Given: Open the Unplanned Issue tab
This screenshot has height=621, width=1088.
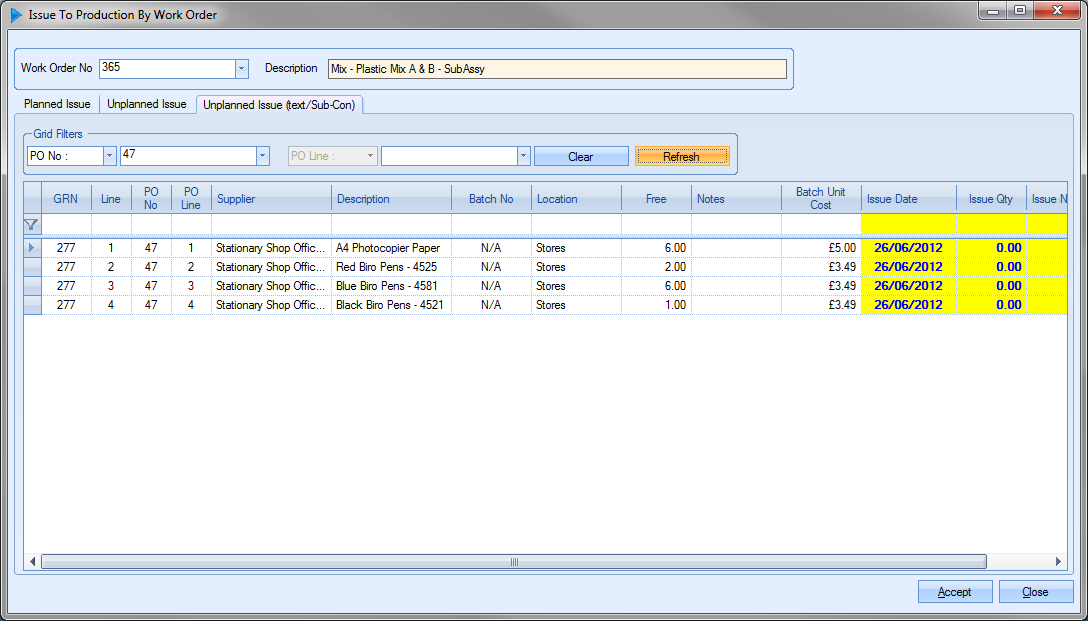Looking at the screenshot, I should (147, 104).
